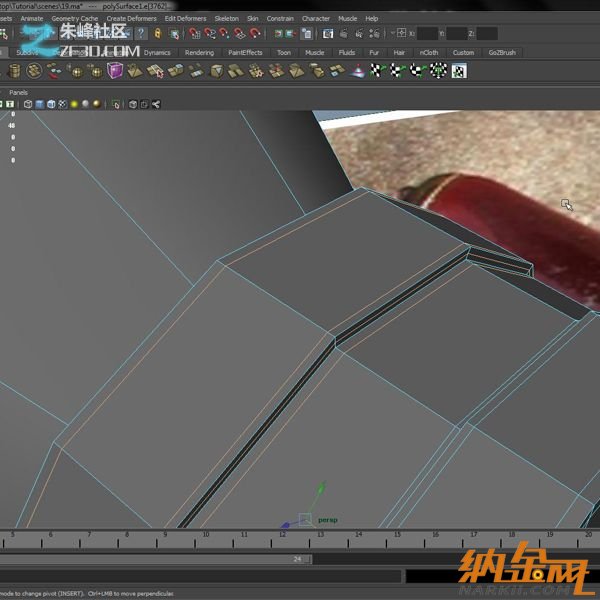
Task: Click the purple cube shelf icon
Action: (x=115, y=71)
